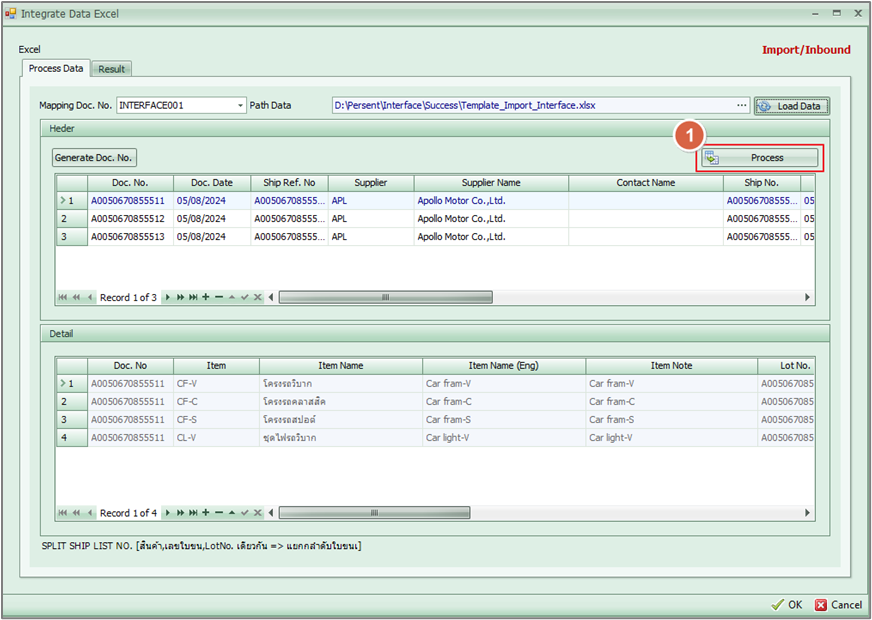Screen dimensions: 872x620
Task: Click the Generate Doc. No. button
Action: tap(94, 158)
